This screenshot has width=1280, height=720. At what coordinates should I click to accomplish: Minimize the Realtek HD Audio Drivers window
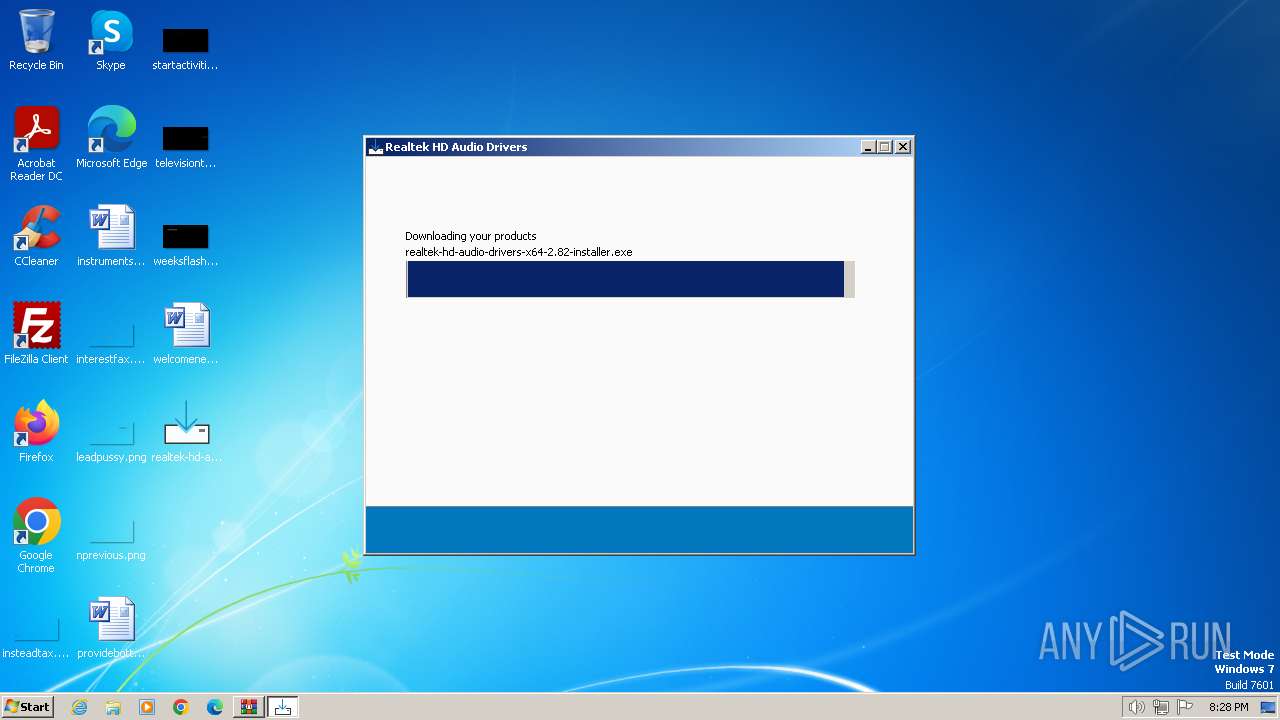point(868,147)
